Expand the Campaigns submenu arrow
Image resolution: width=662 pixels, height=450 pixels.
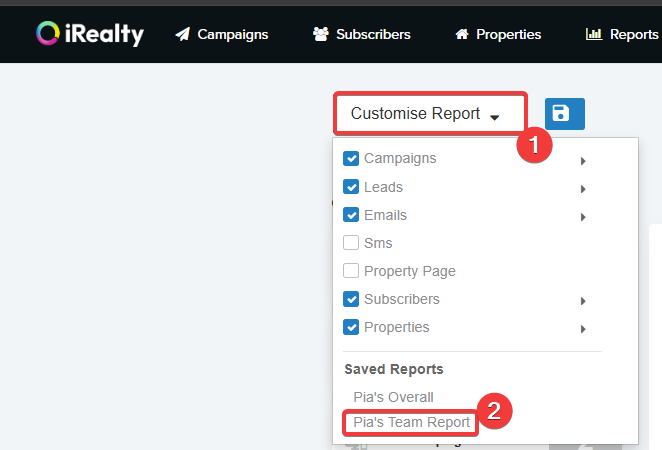582,160
